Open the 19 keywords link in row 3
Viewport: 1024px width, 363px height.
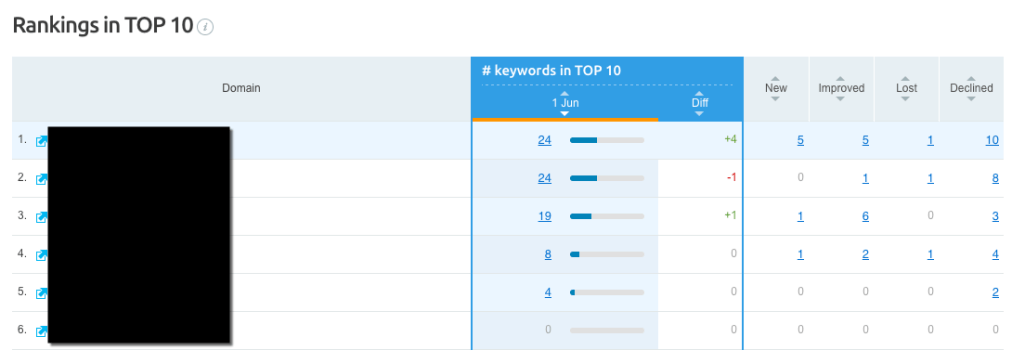coord(545,216)
